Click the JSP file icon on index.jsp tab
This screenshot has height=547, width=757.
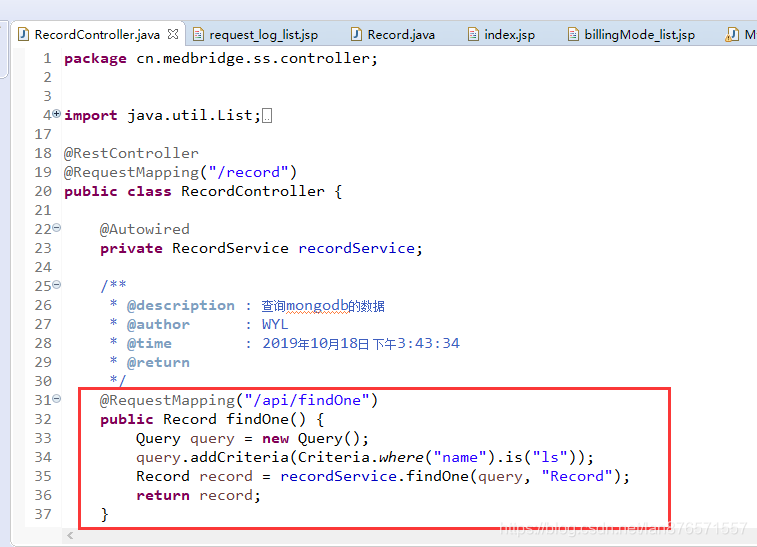[474, 34]
